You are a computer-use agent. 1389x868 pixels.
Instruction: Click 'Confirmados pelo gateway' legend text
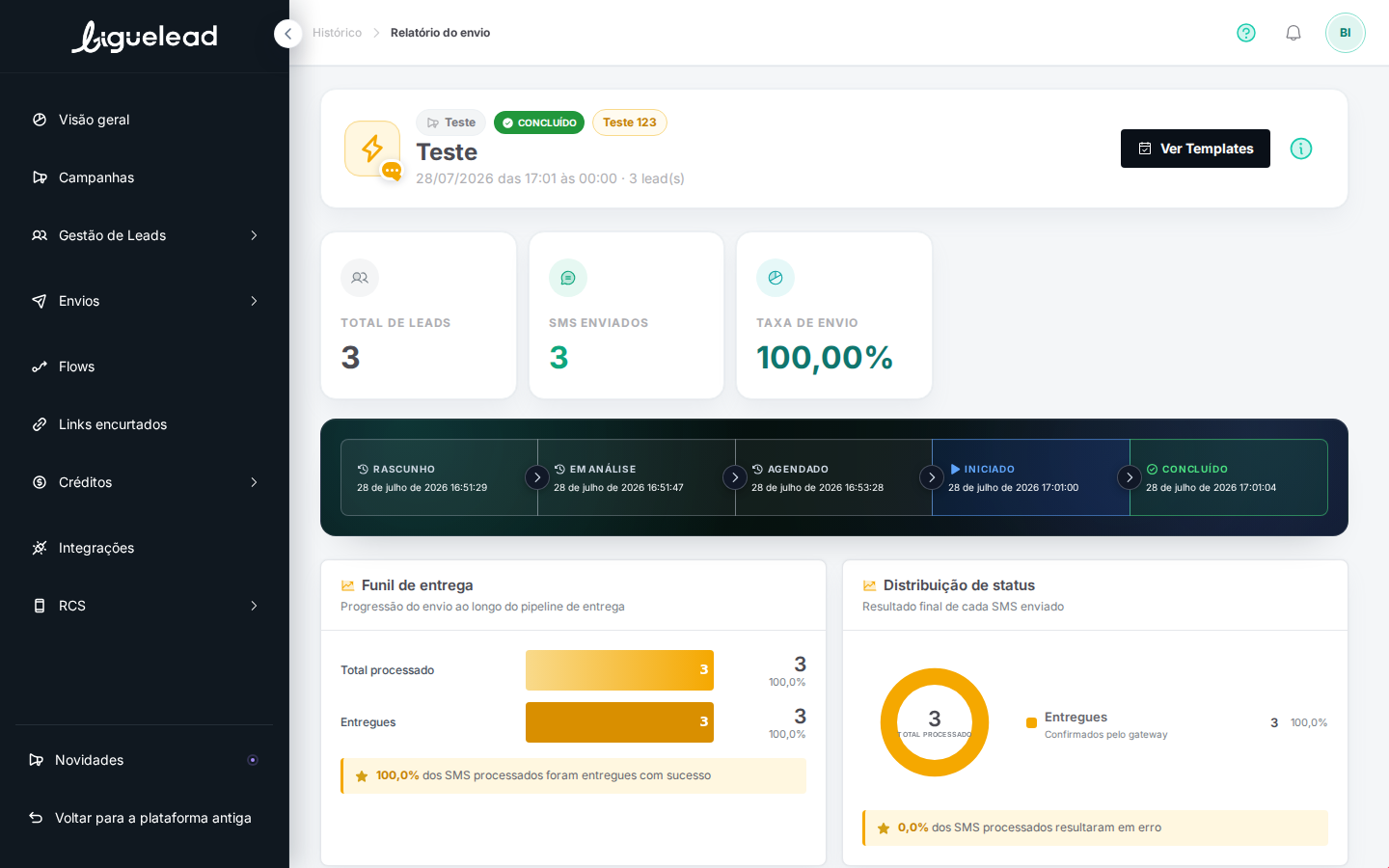(x=1105, y=735)
